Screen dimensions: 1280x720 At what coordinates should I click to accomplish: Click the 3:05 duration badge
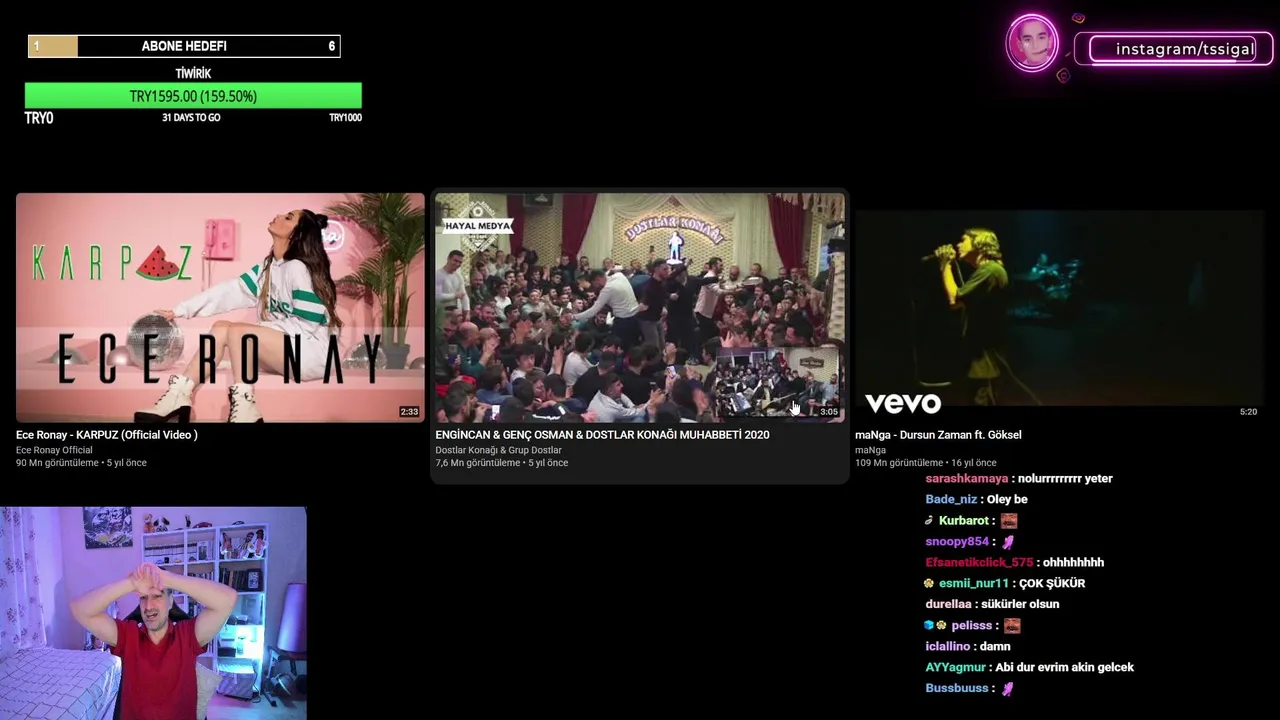point(829,412)
